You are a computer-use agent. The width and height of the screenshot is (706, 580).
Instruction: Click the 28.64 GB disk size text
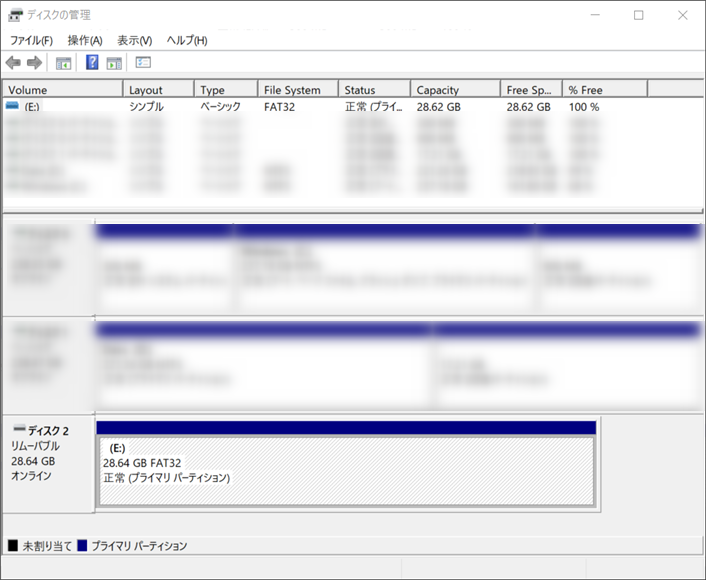coord(33,461)
